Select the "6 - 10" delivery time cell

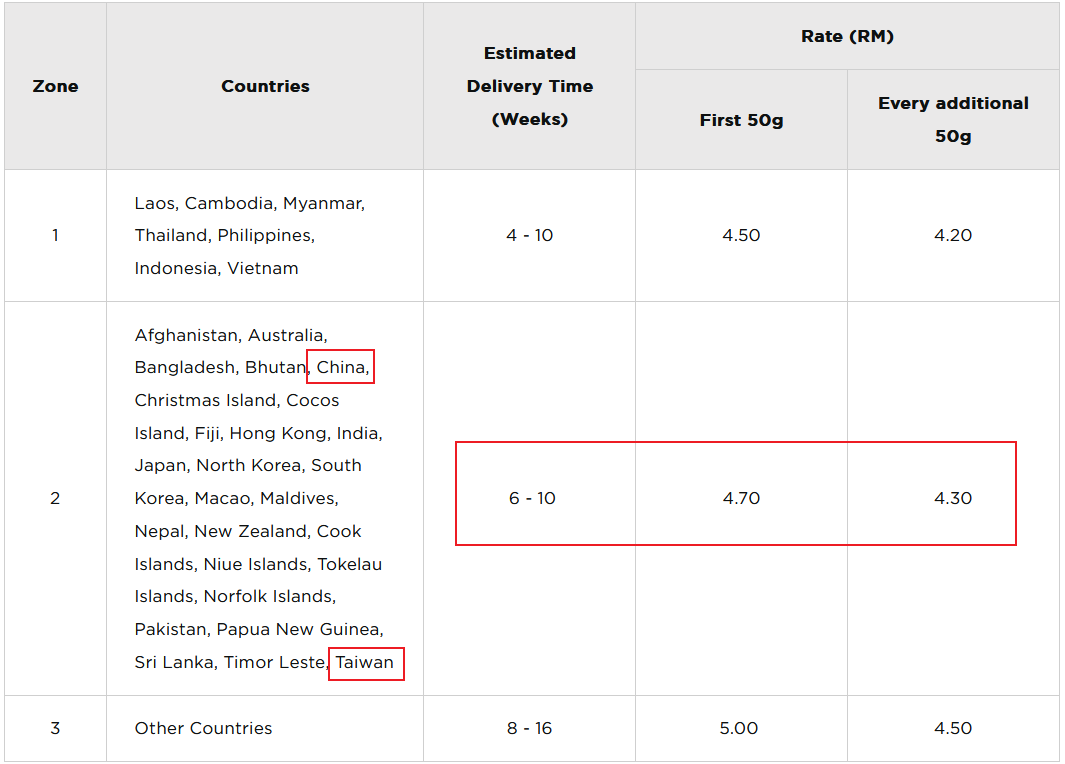[x=532, y=498]
